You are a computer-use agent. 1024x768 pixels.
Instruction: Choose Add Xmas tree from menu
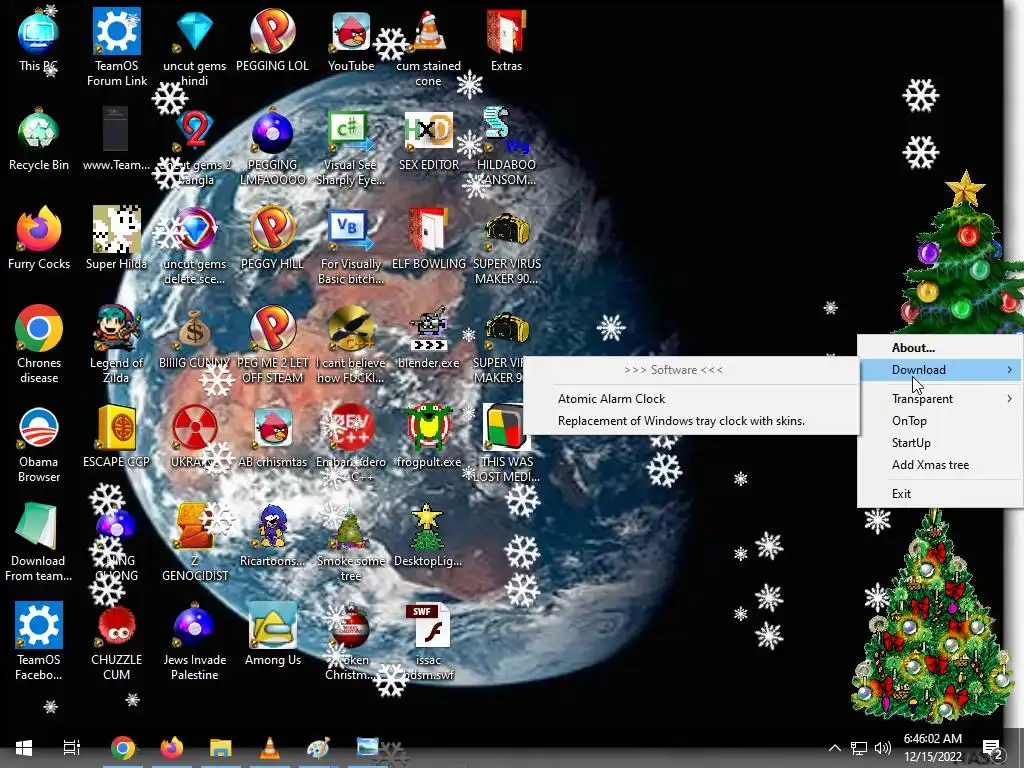(940, 465)
